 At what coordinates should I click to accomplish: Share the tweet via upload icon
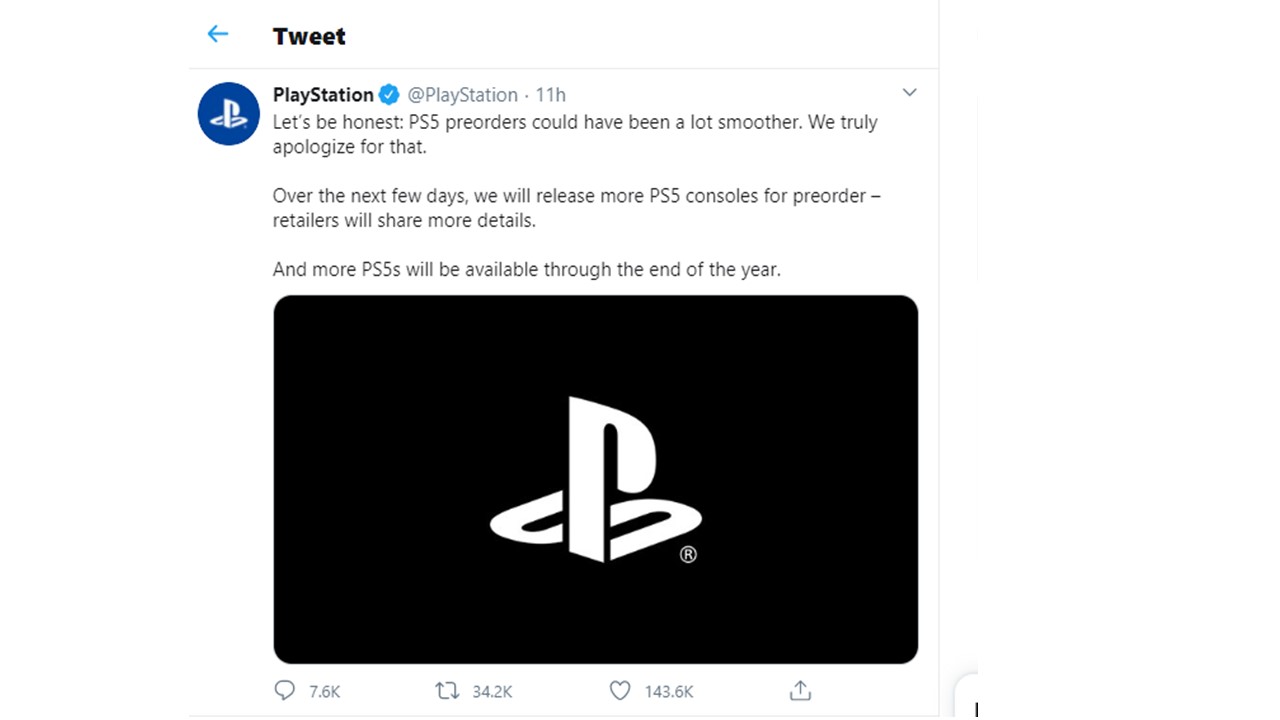point(800,690)
